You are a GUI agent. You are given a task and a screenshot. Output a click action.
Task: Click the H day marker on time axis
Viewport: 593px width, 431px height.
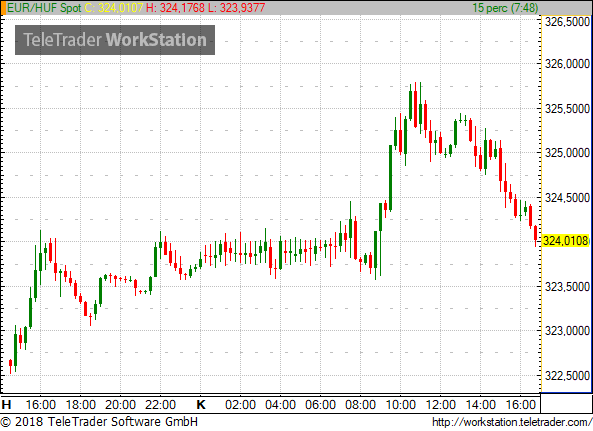(x=6, y=405)
